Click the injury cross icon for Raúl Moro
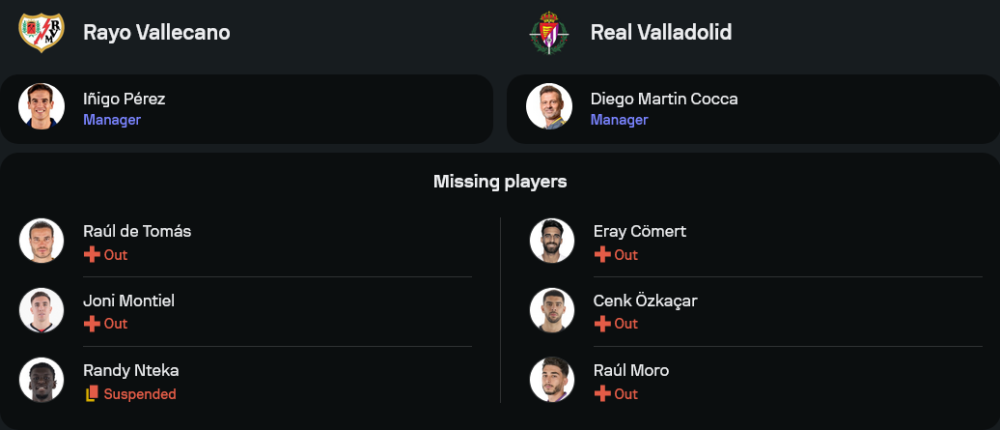This screenshot has height=430, width=1000. 602,394
